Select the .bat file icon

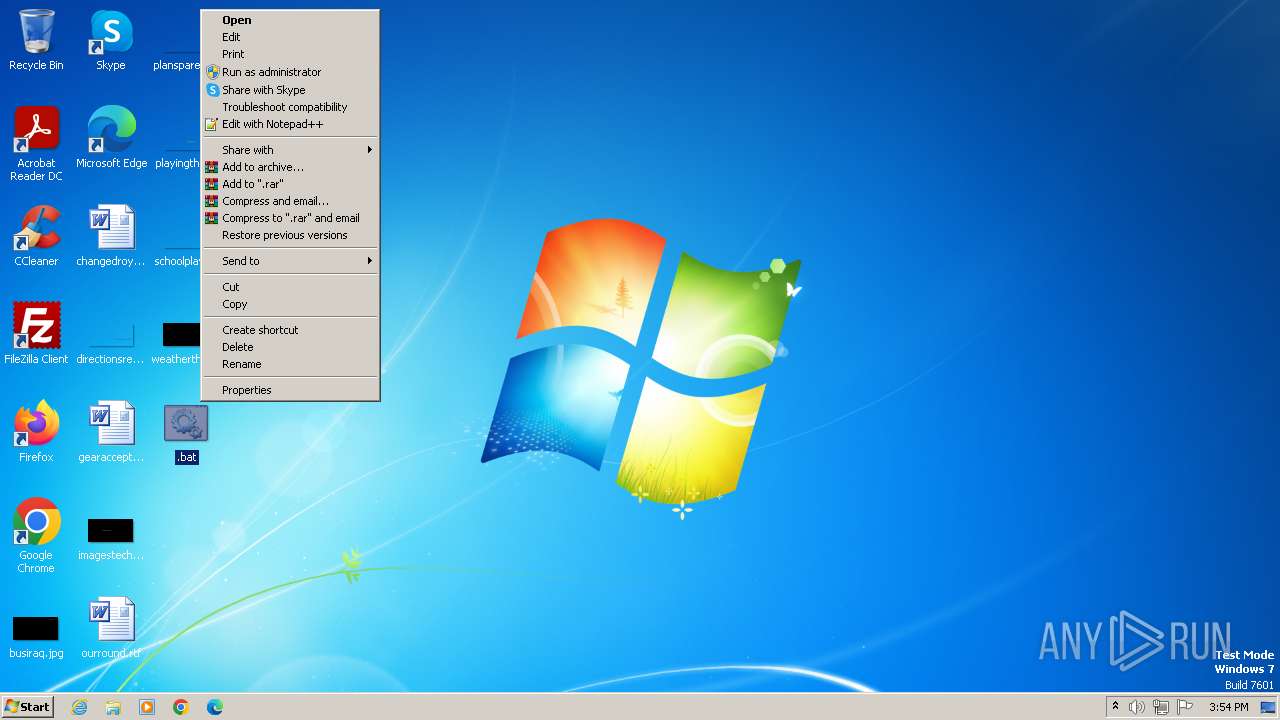pyautogui.click(x=186, y=435)
